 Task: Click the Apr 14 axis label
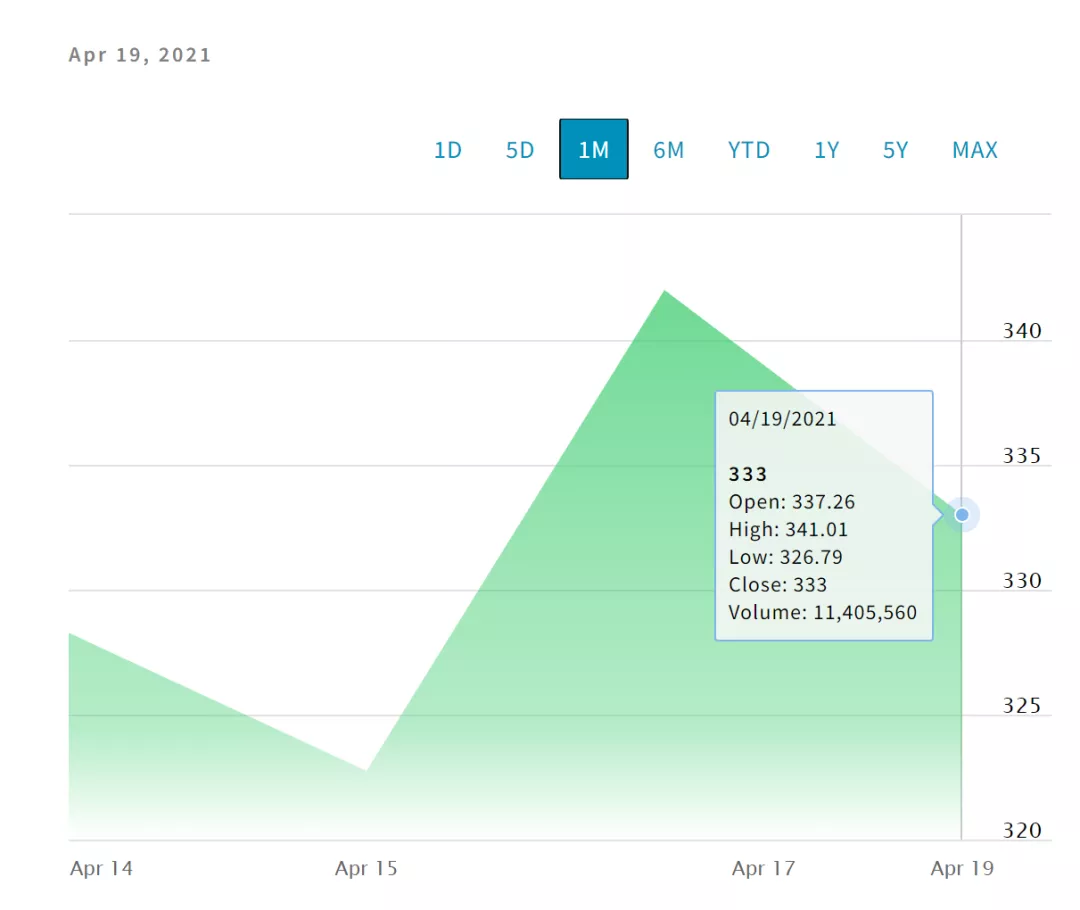coord(101,868)
